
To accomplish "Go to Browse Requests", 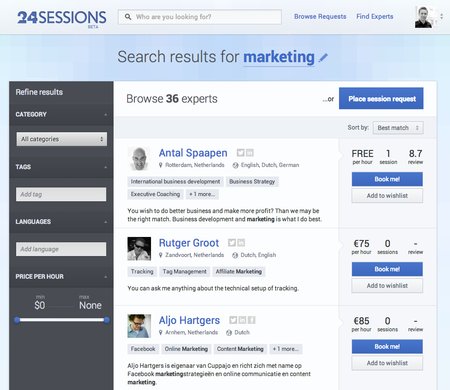I will pyautogui.click(x=320, y=16).
